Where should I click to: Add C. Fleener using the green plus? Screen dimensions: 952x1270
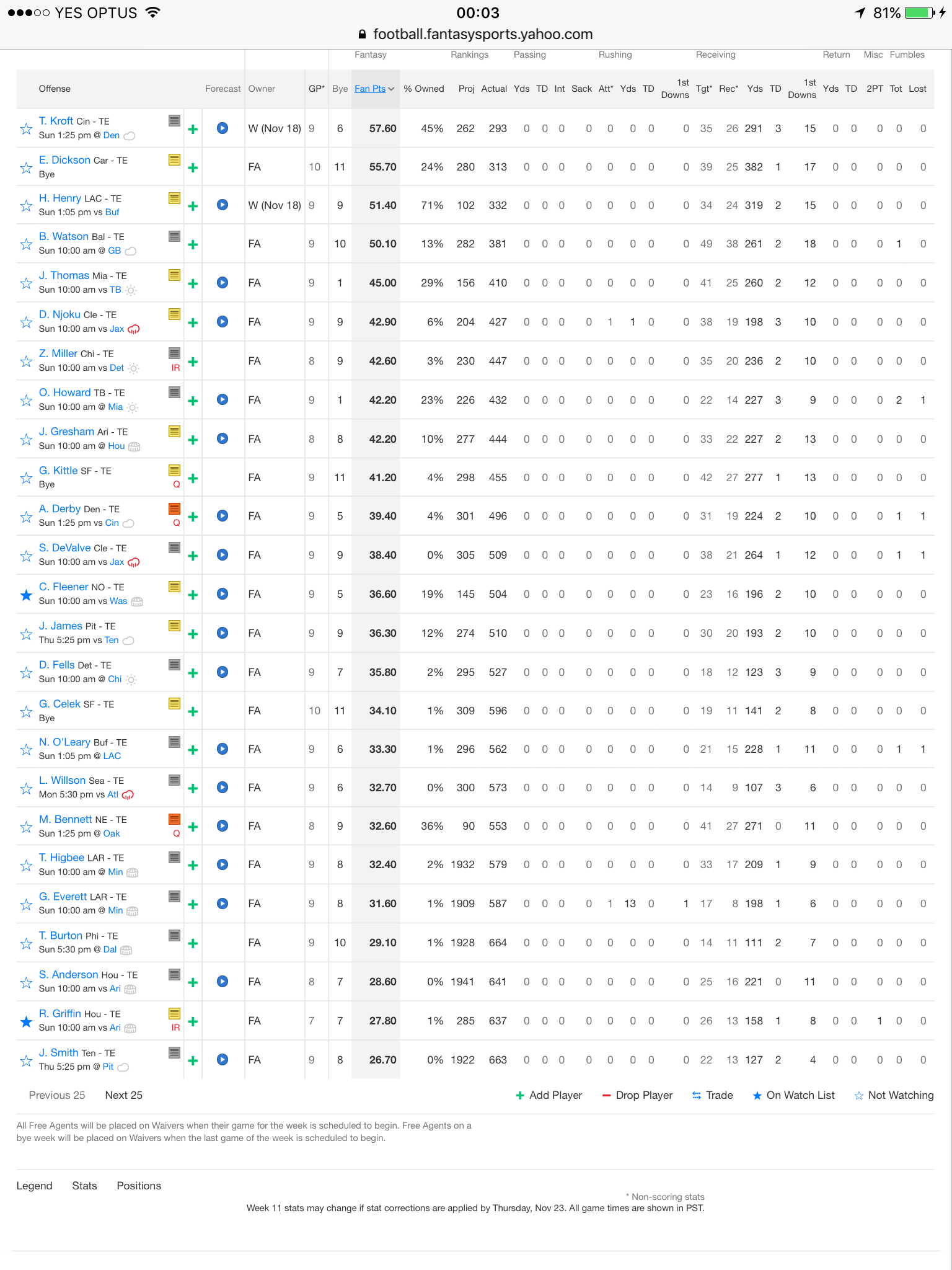pyautogui.click(x=193, y=595)
